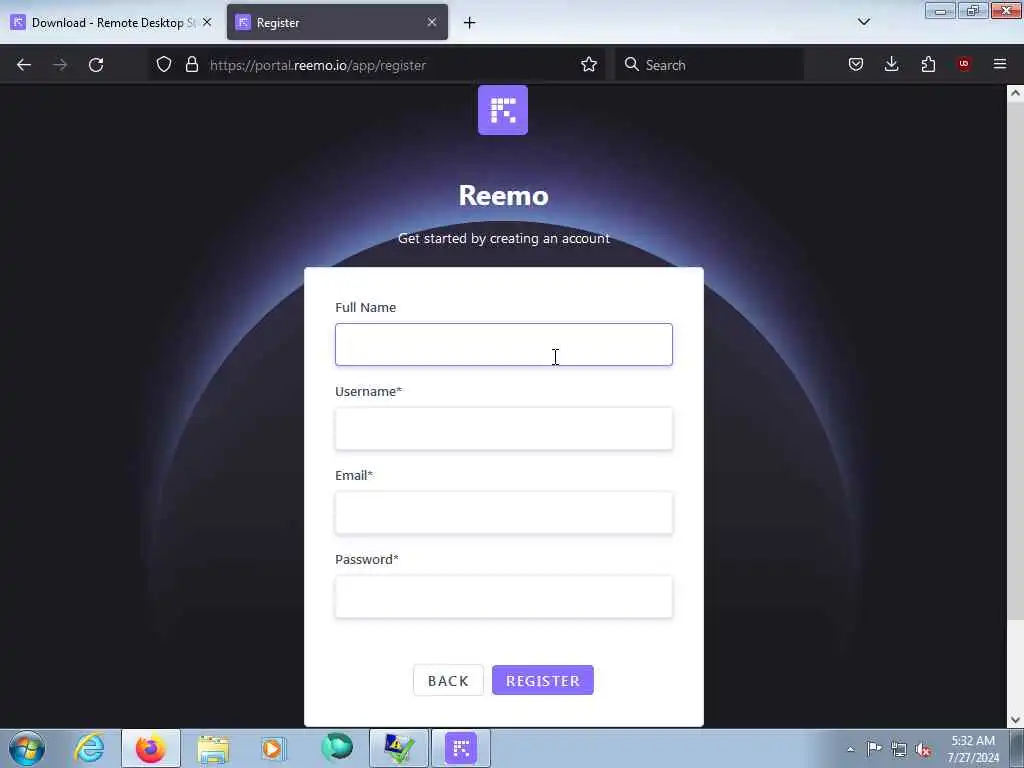1024x768 pixels.
Task: Click the REGISTER button
Action: (x=543, y=680)
